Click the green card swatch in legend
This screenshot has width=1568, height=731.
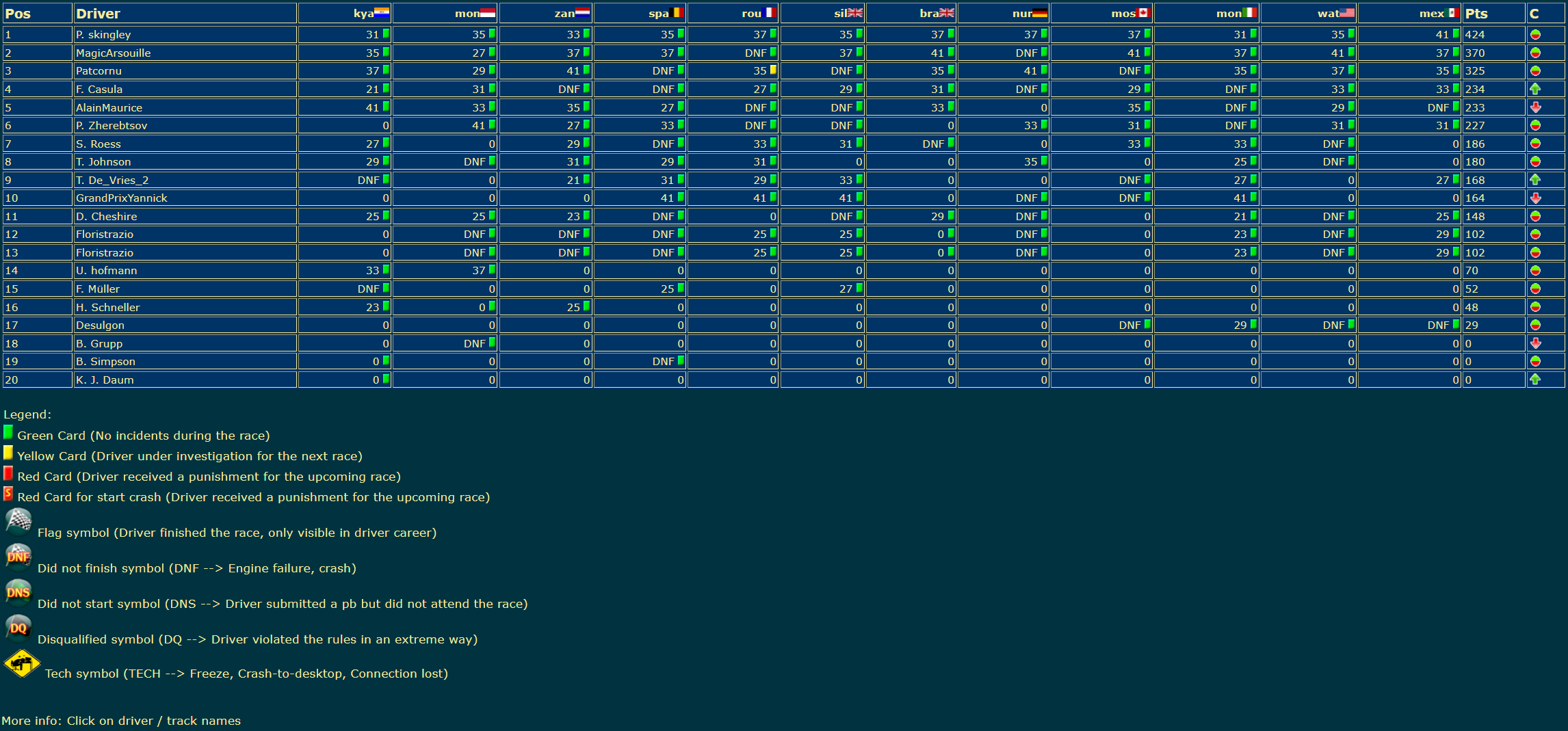[x=8, y=433]
